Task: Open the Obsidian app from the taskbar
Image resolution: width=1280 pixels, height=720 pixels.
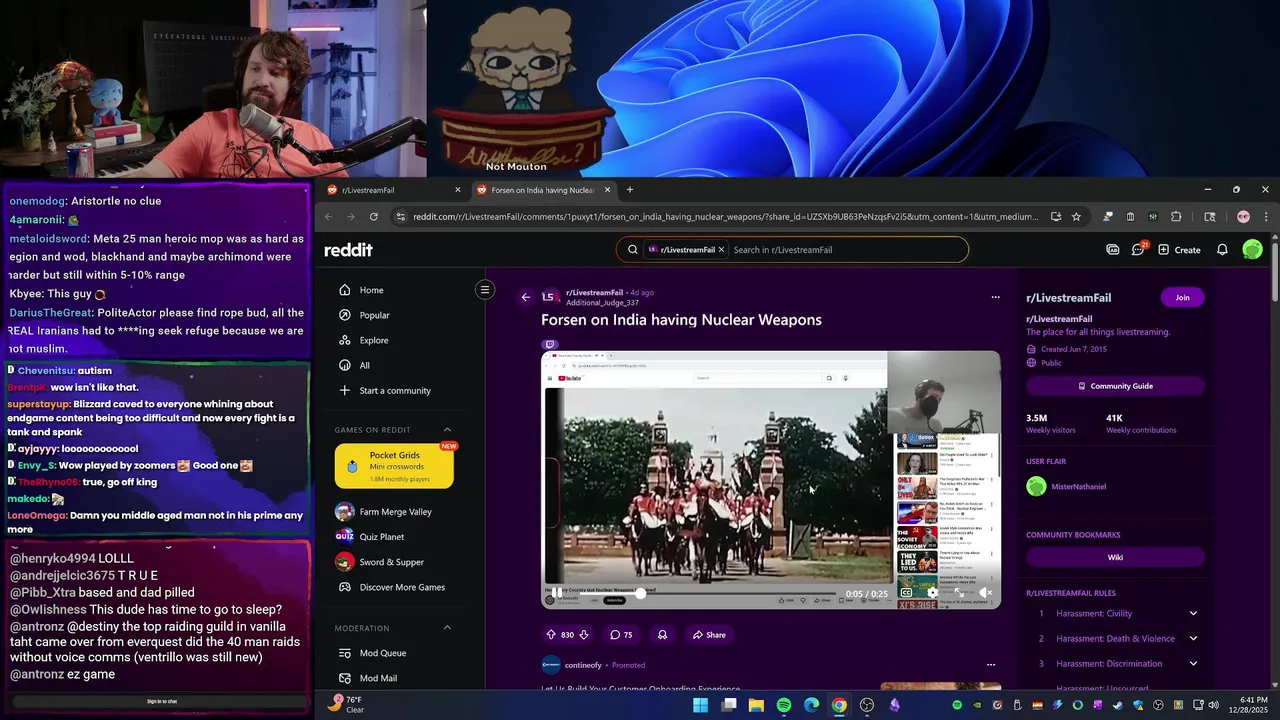Action: (x=894, y=705)
